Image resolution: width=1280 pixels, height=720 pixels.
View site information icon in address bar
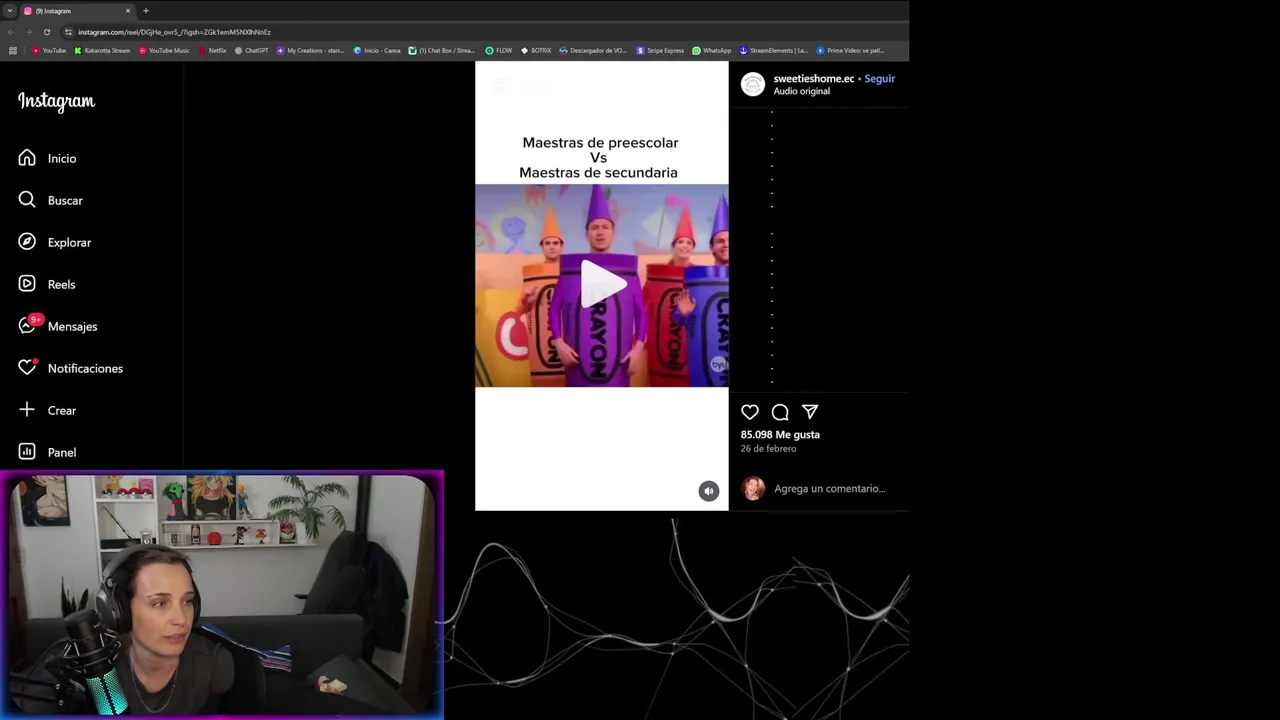click(68, 32)
